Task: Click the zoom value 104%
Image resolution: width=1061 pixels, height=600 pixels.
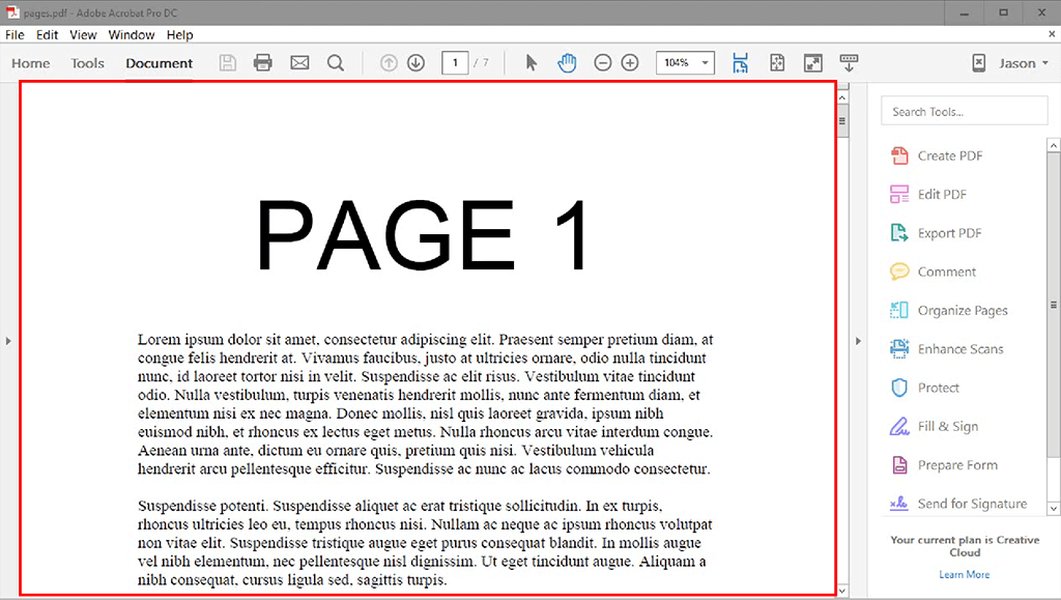Action: click(676, 63)
